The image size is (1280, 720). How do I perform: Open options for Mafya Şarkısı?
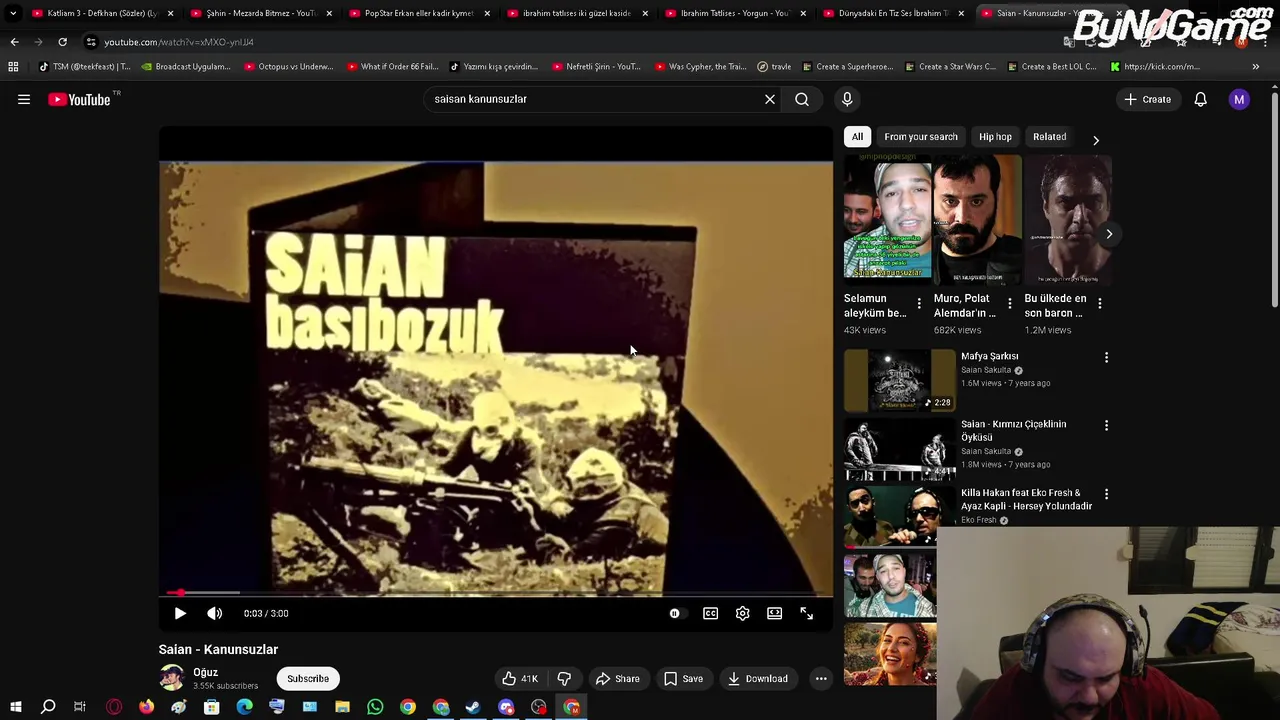[x=1106, y=357]
